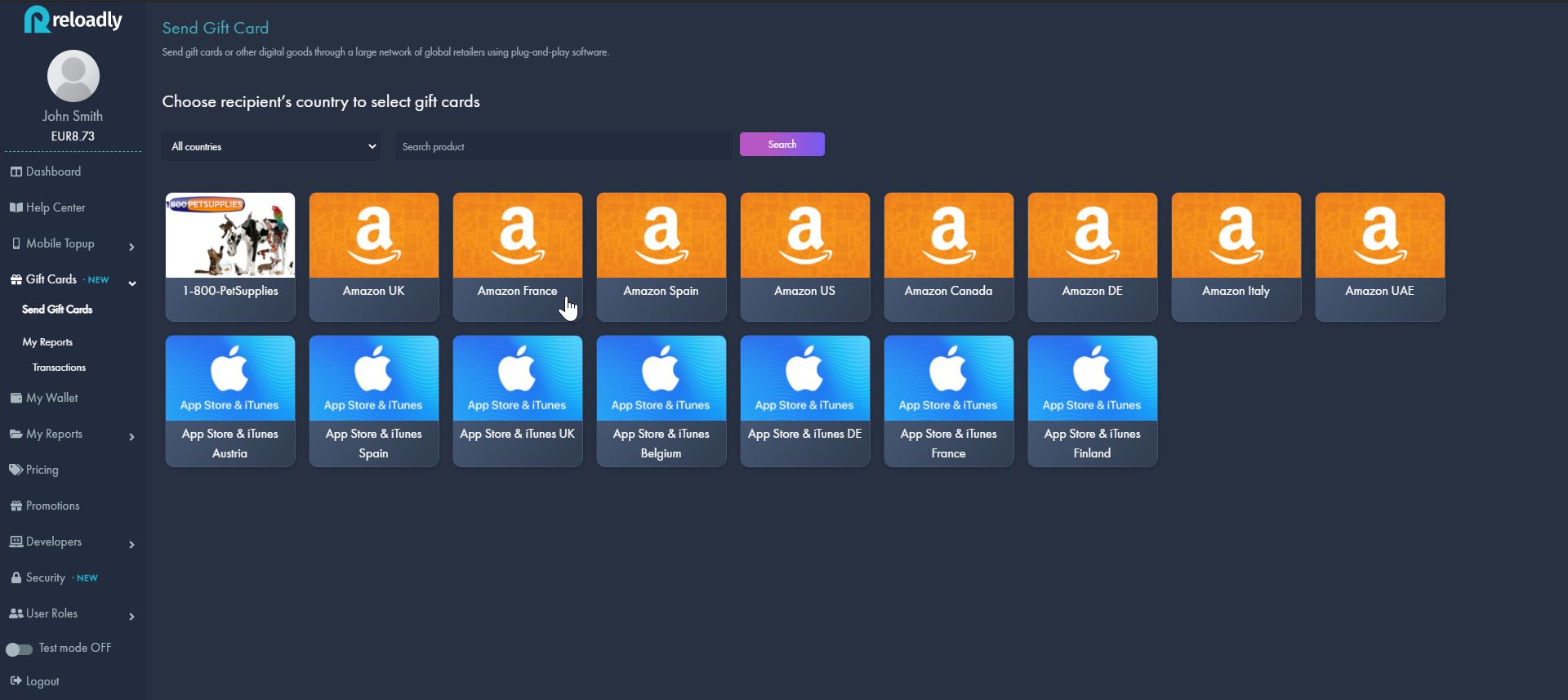
Task: Expand the Developers submenu chevron
Action: [x=131, y=545]
